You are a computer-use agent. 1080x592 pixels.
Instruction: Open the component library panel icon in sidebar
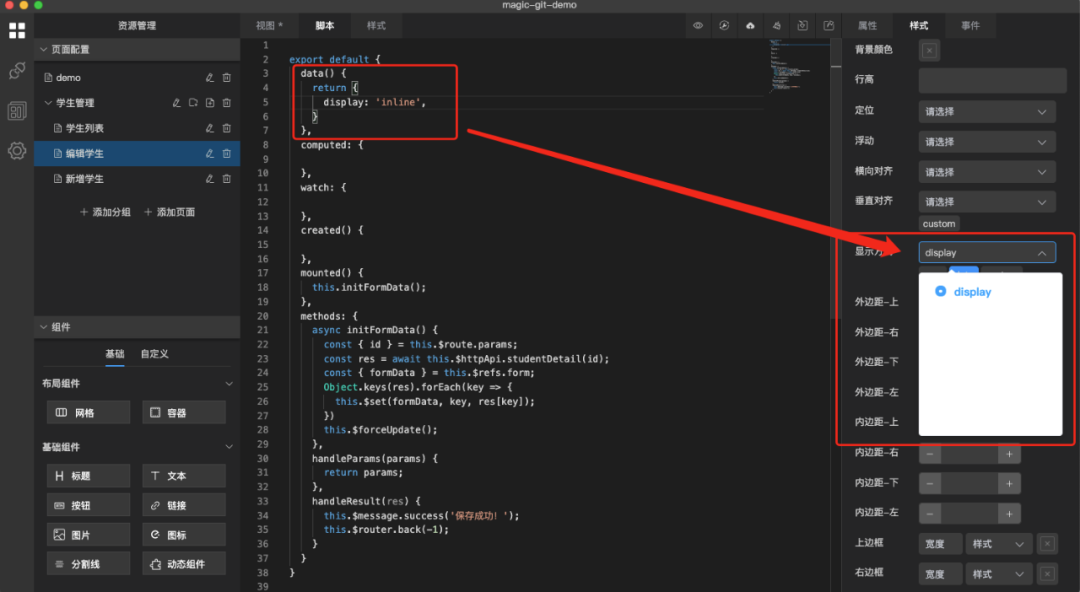click(x=17, y=110)
